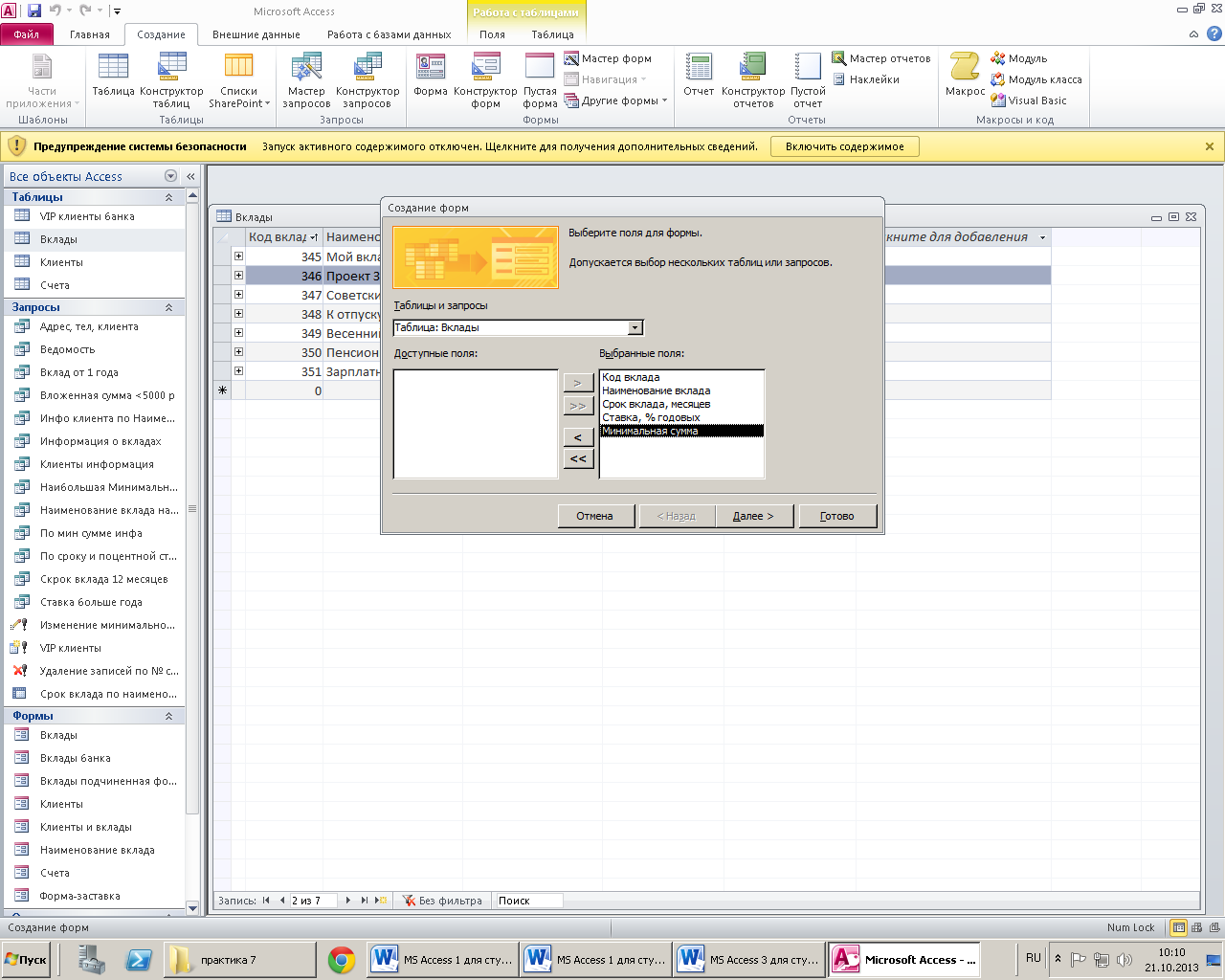Screen dimensions: 1225x980
Task: Collapse the Формы group
Action: pyautogui.click(x=168, y=716)
